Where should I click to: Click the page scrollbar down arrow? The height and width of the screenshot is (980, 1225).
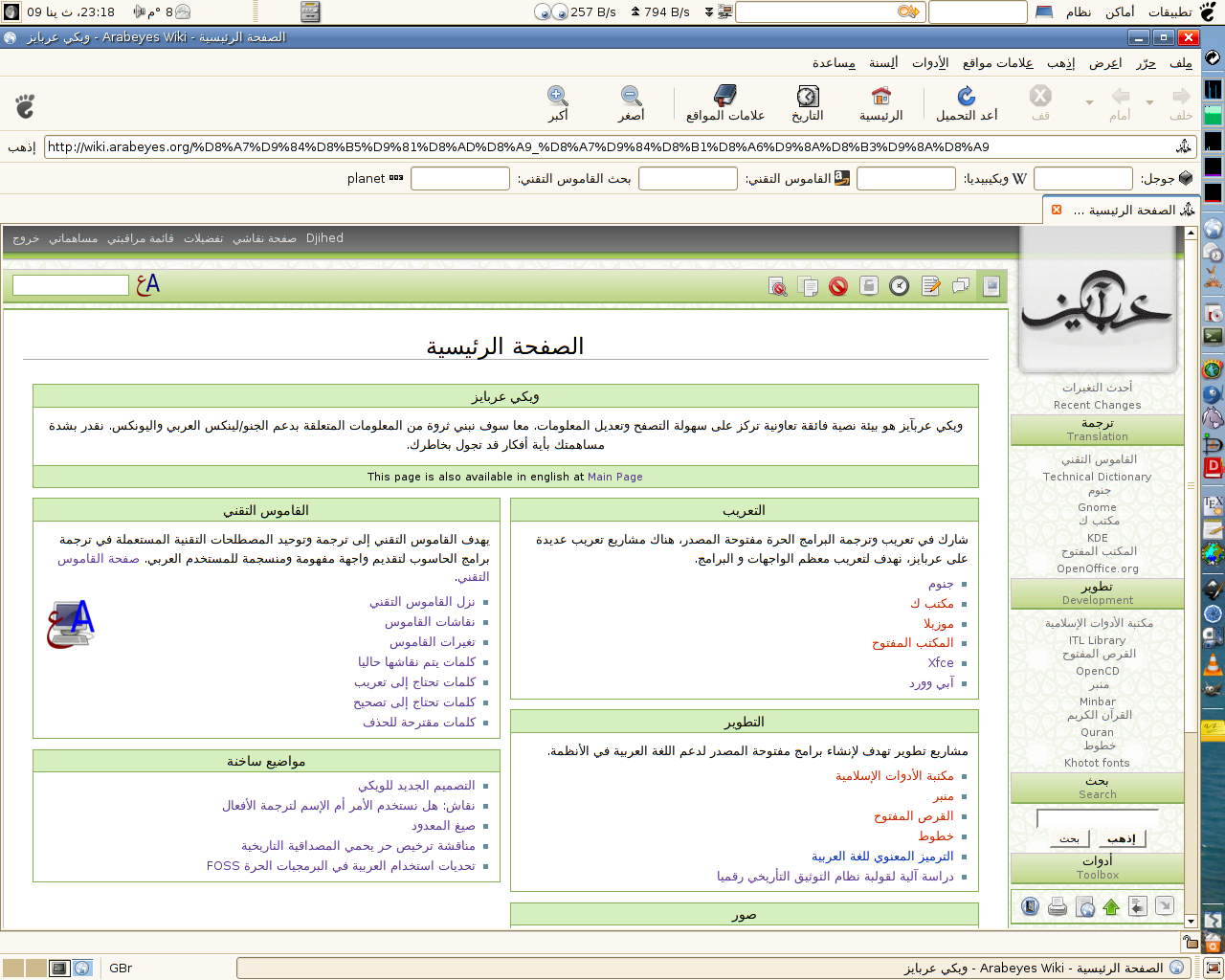pos(1192,921)
